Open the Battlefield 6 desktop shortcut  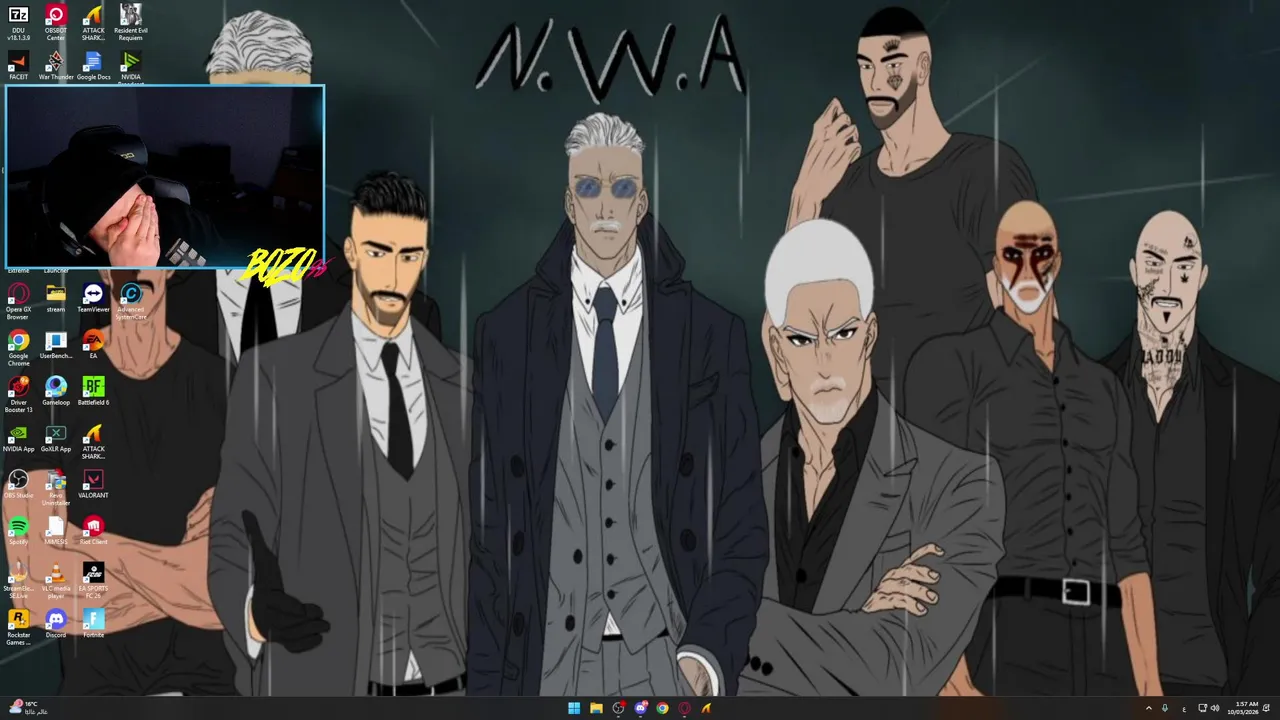pyautogui.click(x=93, y=391)
